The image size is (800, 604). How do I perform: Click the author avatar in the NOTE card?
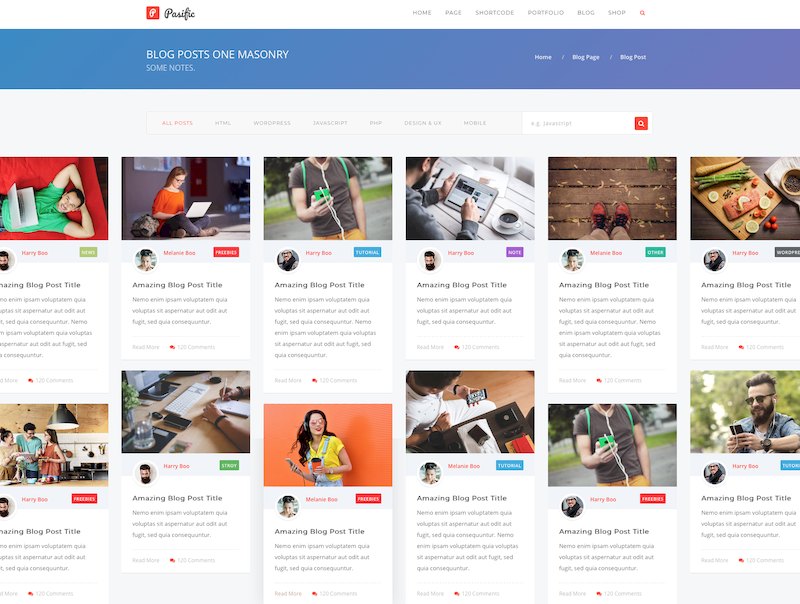430,260
